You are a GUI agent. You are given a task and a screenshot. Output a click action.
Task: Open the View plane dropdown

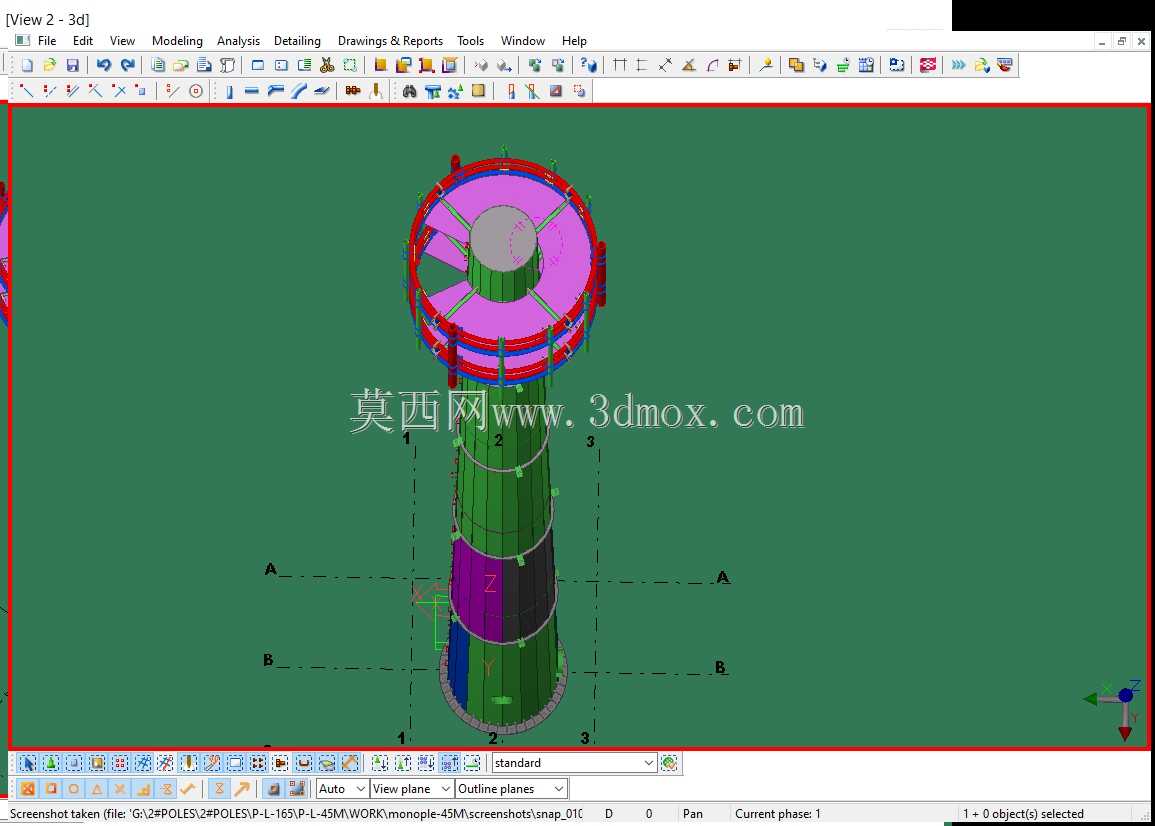(x=411, y=789)
